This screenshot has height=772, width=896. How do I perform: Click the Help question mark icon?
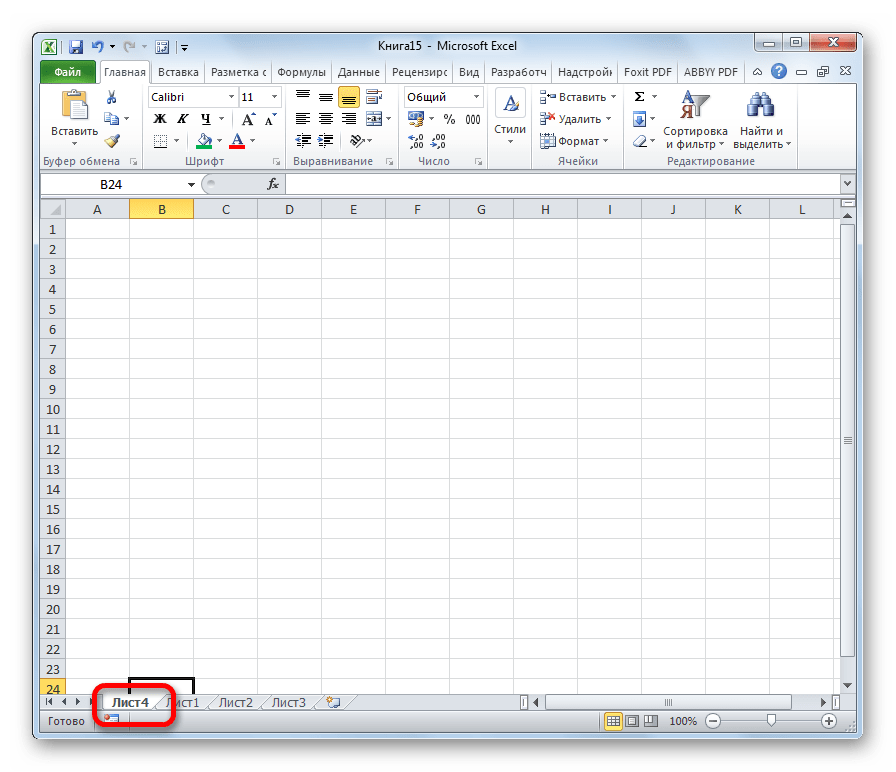778,71
